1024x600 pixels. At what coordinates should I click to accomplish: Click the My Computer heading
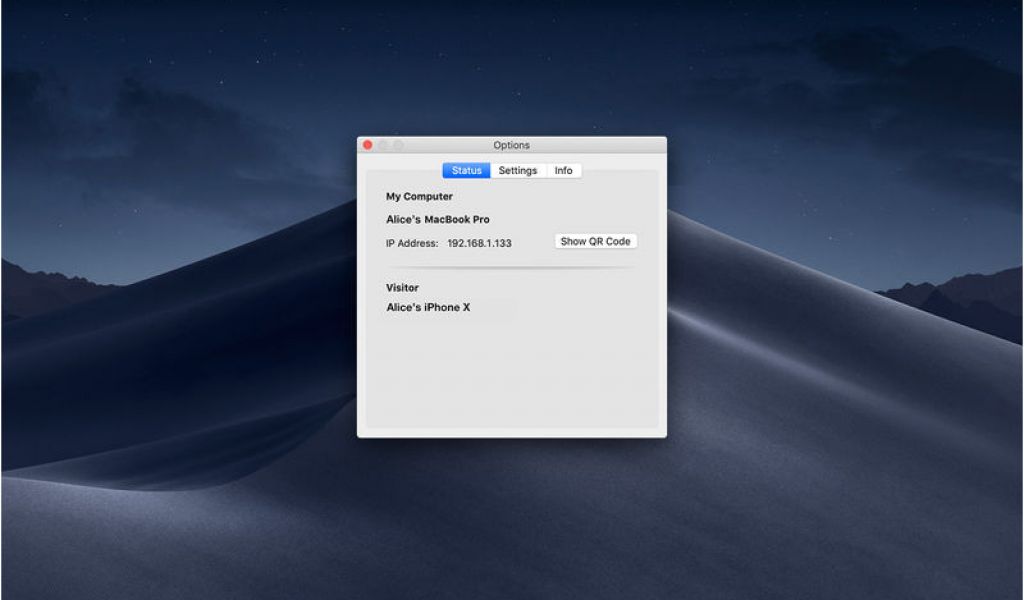pyautogui.click(x=419, y=197)
